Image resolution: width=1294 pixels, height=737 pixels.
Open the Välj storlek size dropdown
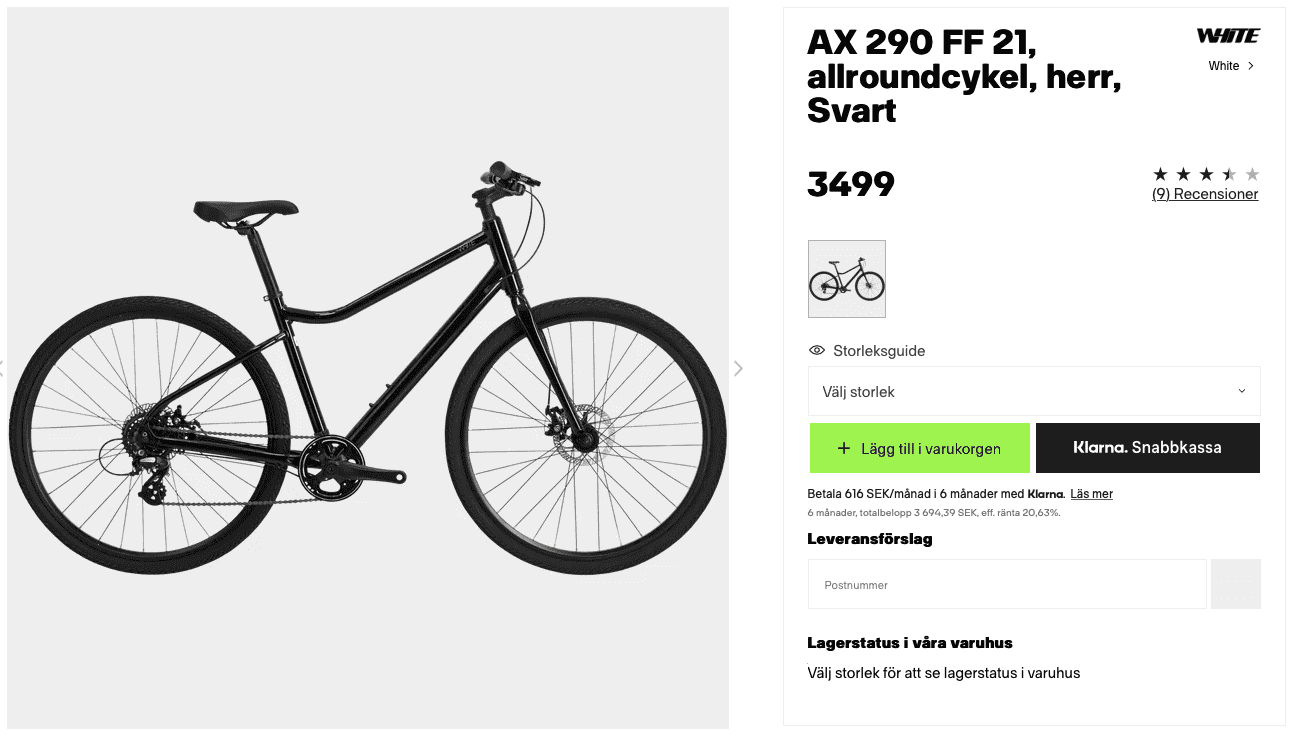tap(1033, 392)
